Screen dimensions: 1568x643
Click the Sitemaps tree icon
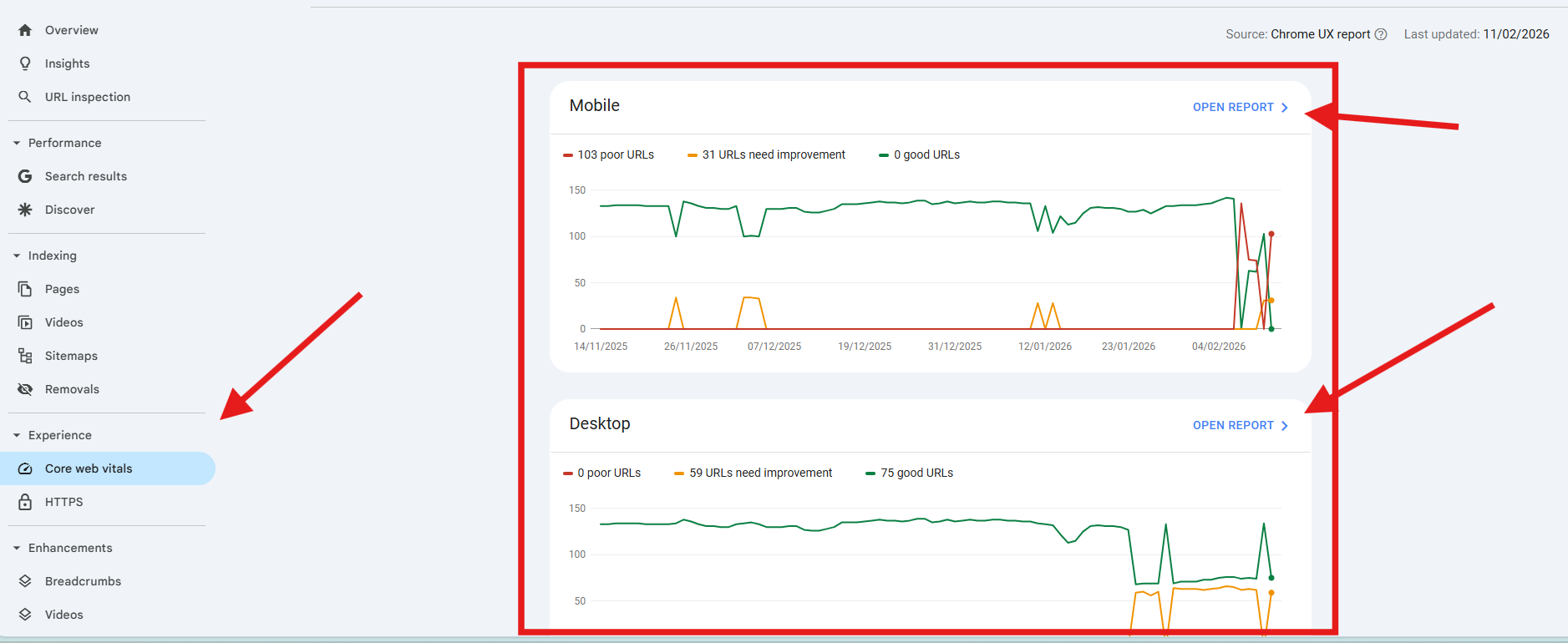25,356
